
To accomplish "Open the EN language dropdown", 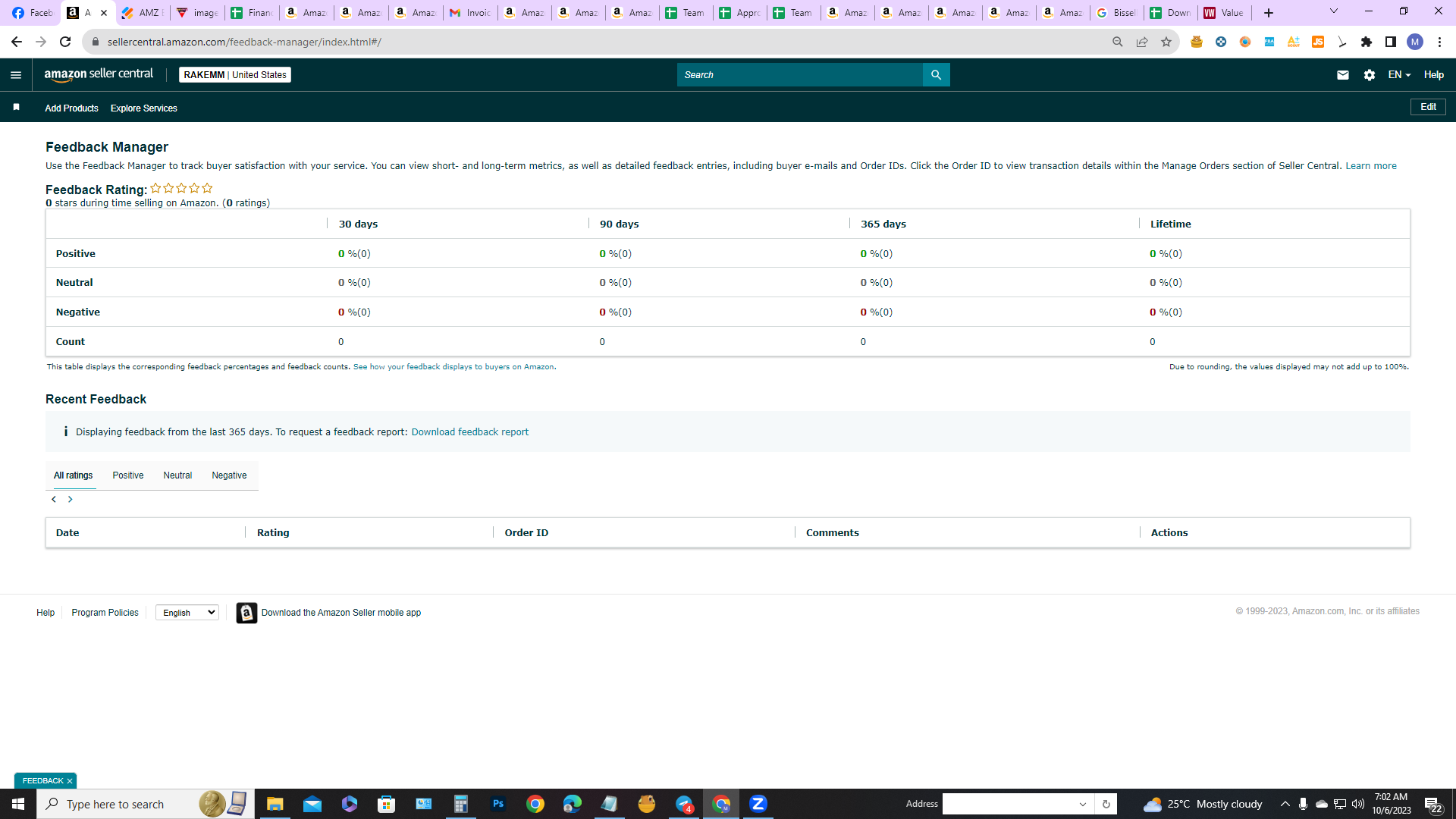I will coord(1399,74).
